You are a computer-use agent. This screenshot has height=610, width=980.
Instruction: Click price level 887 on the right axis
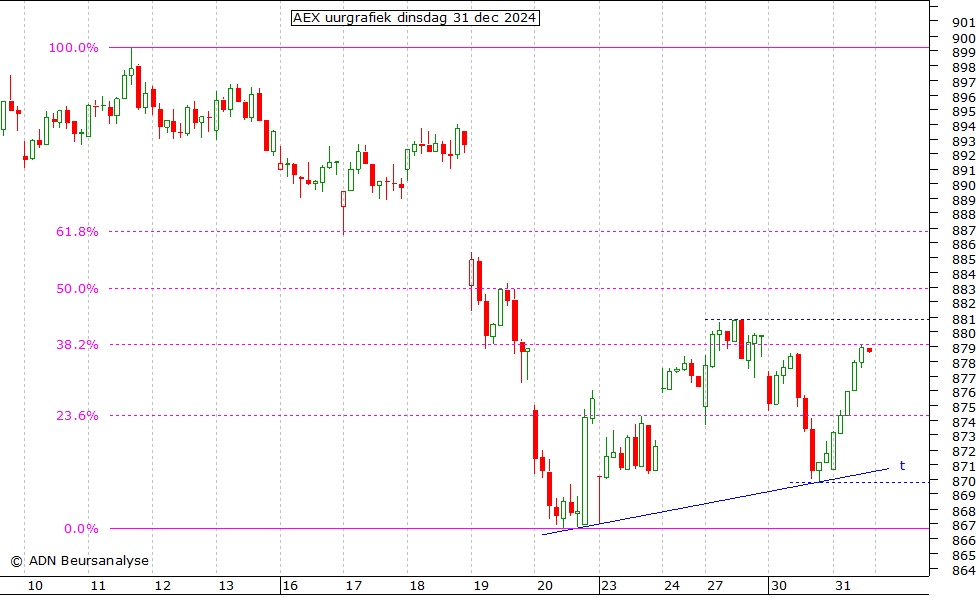click(964, 231)
